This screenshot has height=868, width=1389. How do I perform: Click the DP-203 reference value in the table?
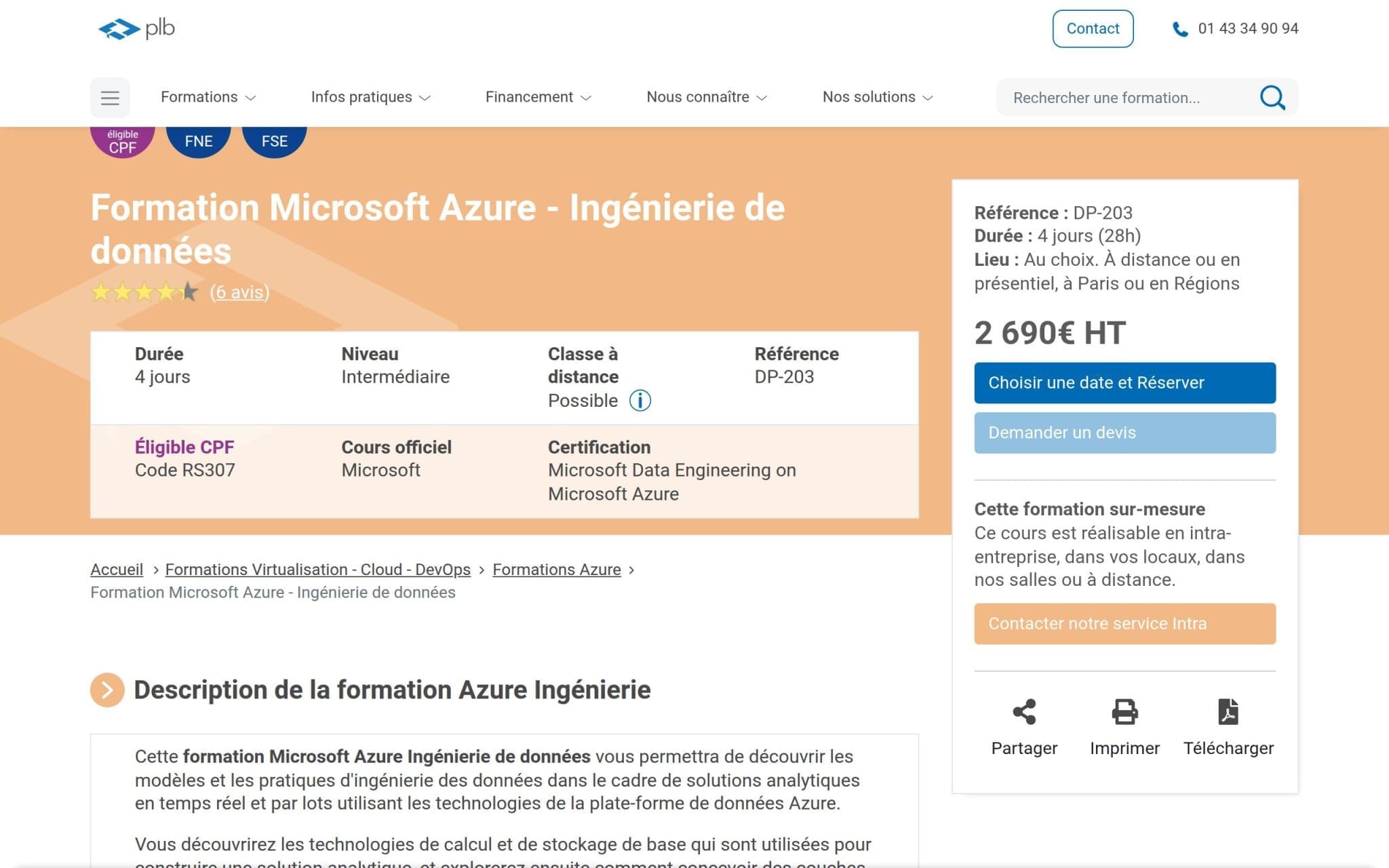(784, 377)
